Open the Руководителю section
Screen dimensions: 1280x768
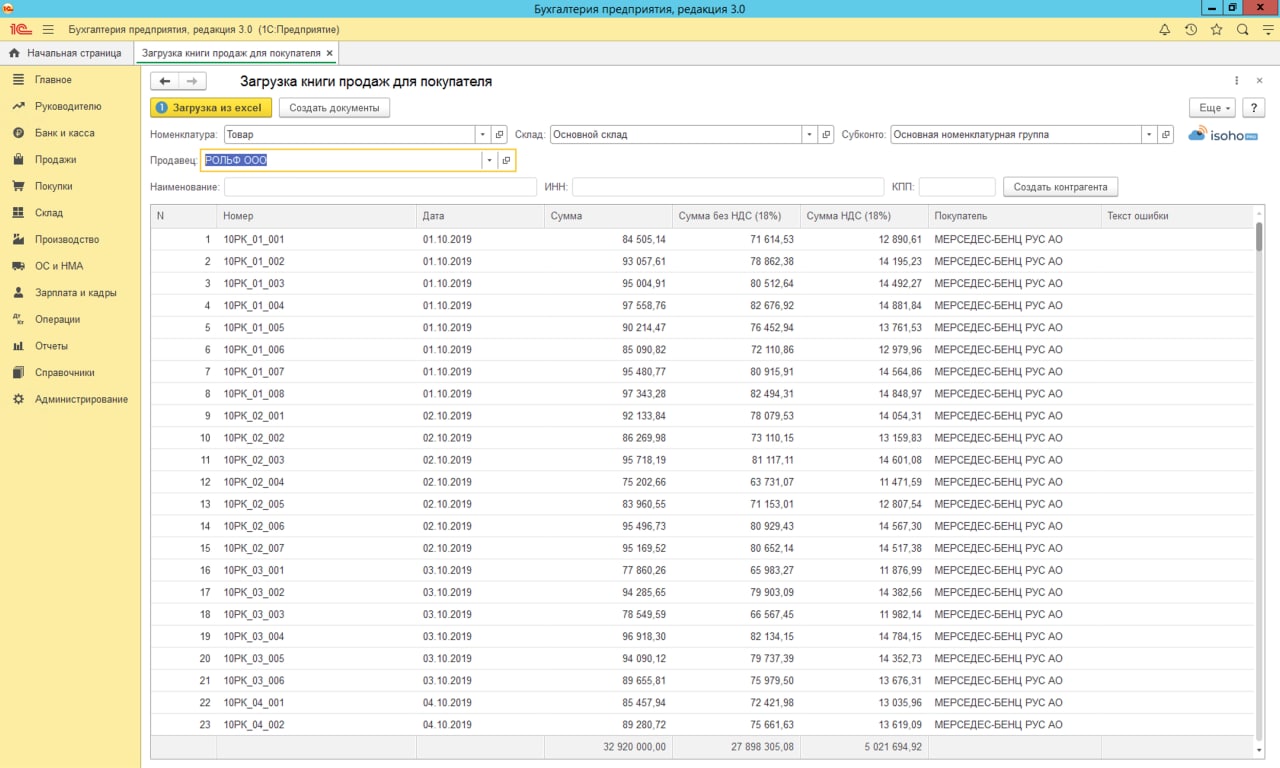pos(70,106)
